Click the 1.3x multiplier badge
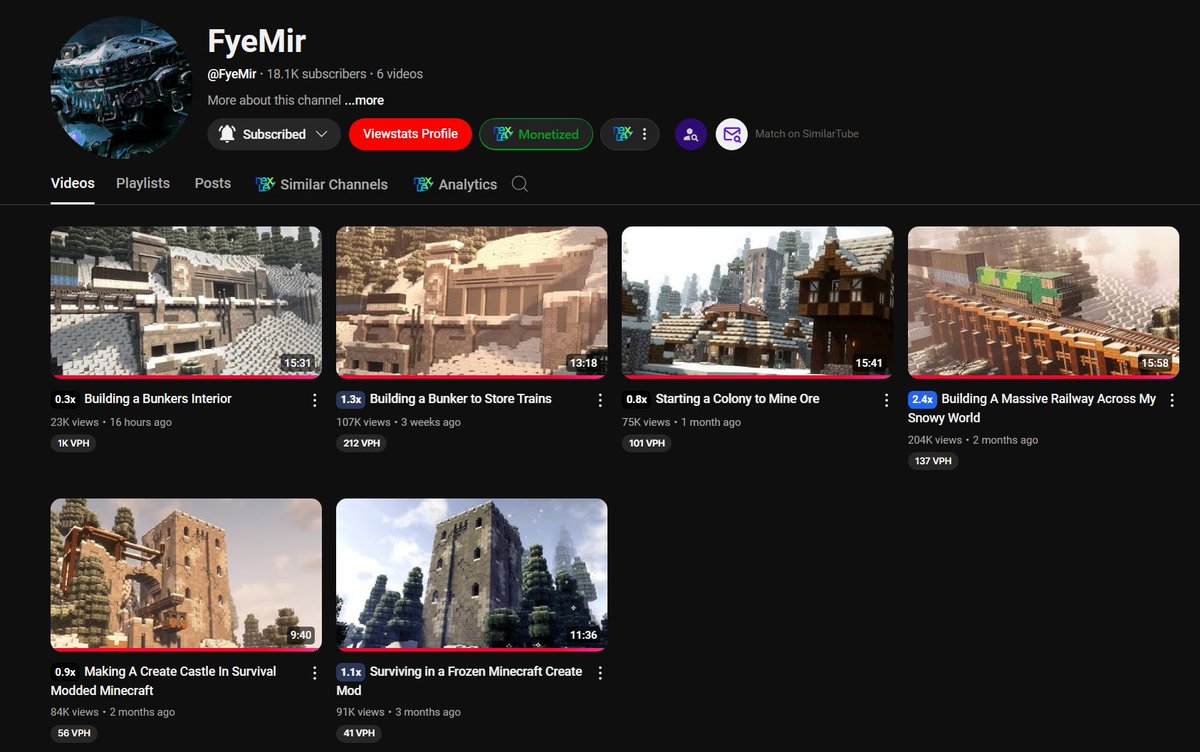 [351, 399]
